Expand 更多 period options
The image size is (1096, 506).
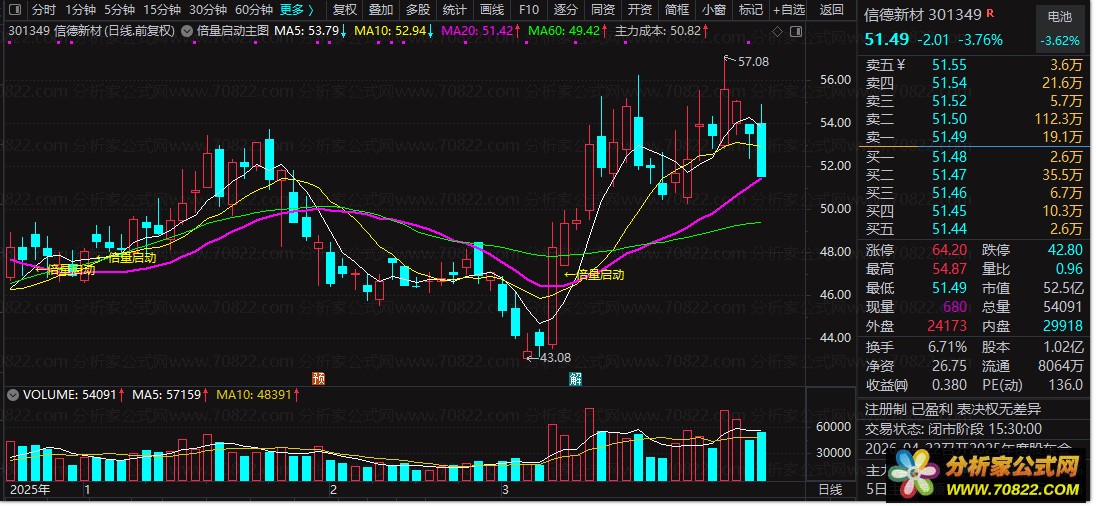[x=296, y=10]
